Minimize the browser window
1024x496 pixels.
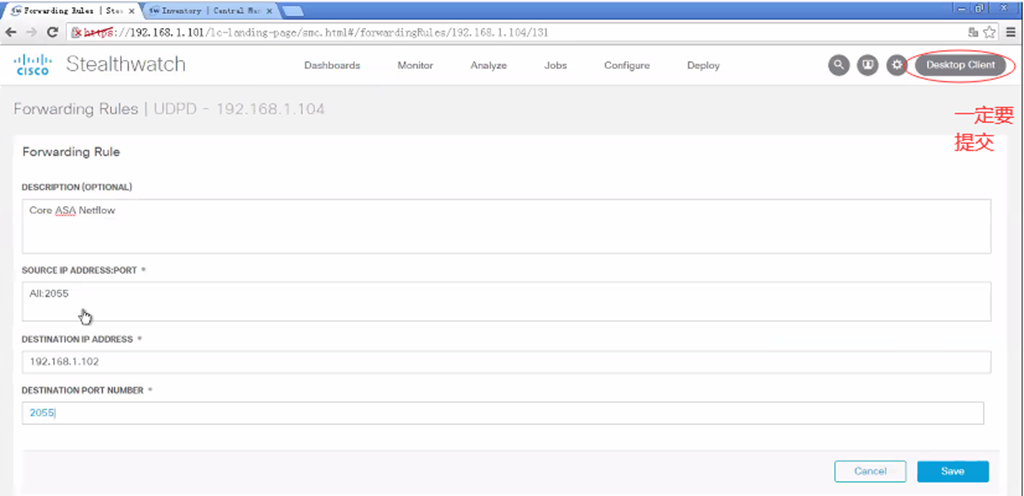point(963,8)
